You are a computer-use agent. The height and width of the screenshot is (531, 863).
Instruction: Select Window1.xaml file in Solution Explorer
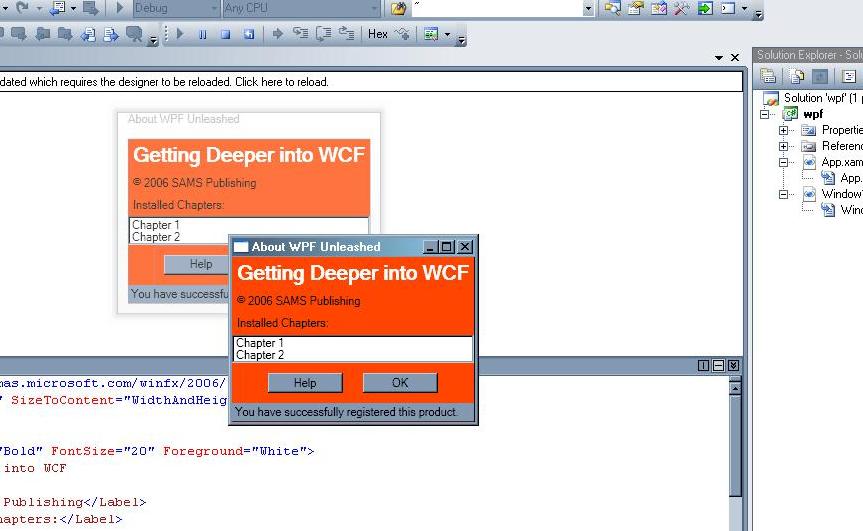pos(842,194)
